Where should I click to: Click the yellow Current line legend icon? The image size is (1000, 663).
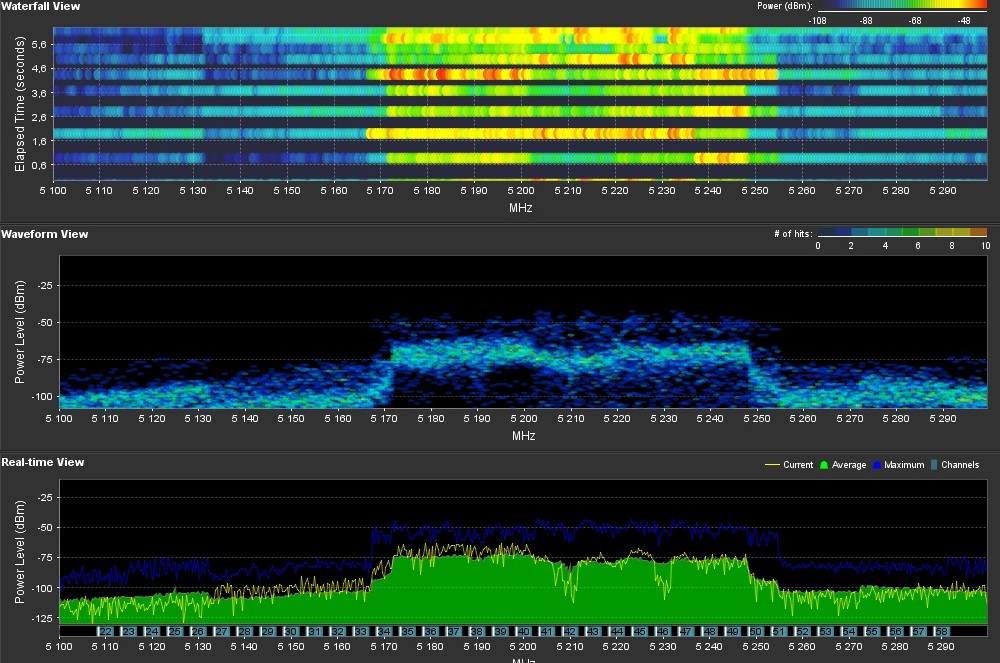[x=771, y=464]
